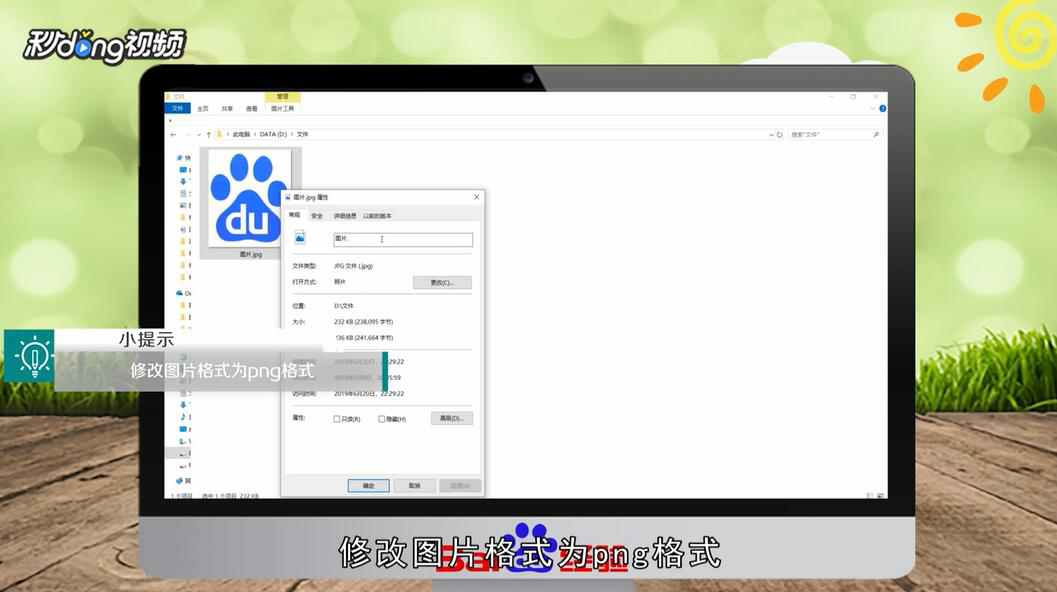The width and height of the screenshot is (1057, 592).
Task: Open the quick access toolbar dropdown
Action: 170,121
